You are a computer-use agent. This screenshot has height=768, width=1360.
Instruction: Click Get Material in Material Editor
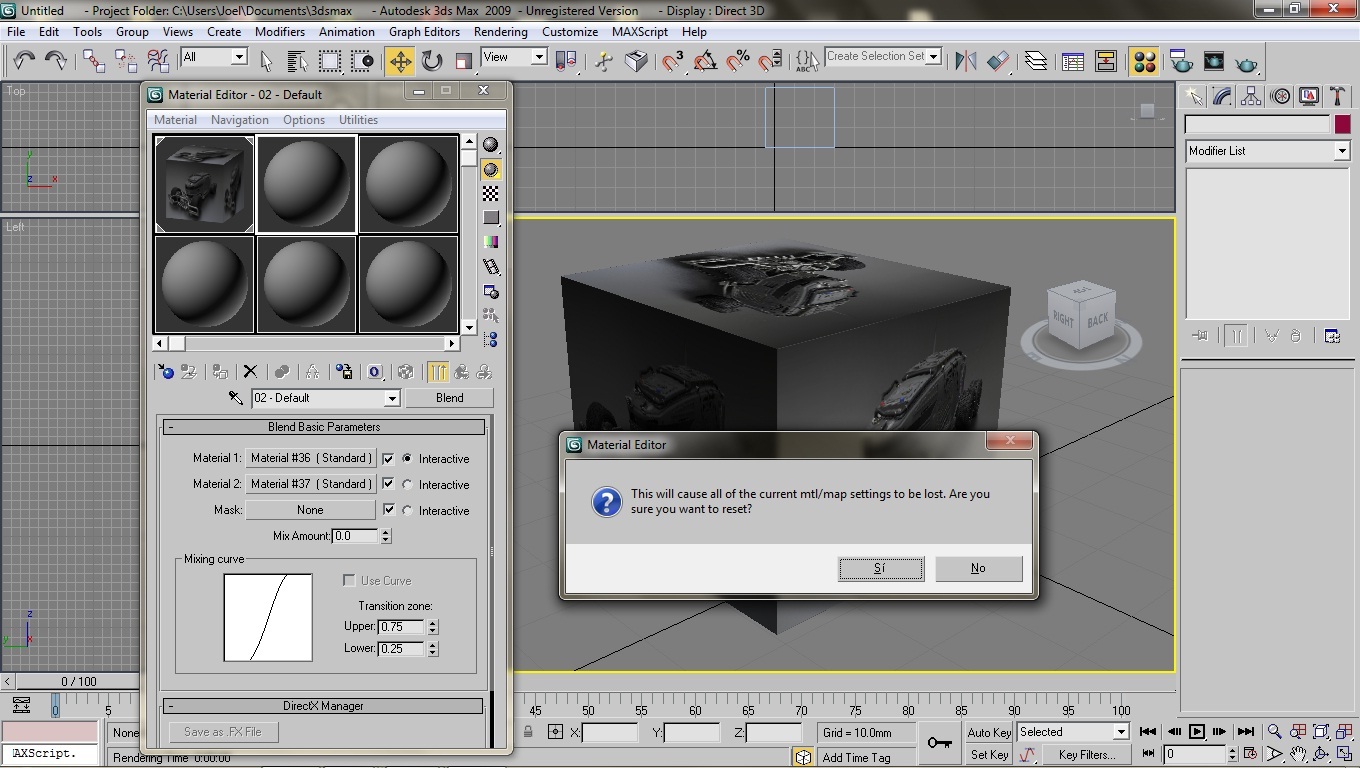point(166,372)
